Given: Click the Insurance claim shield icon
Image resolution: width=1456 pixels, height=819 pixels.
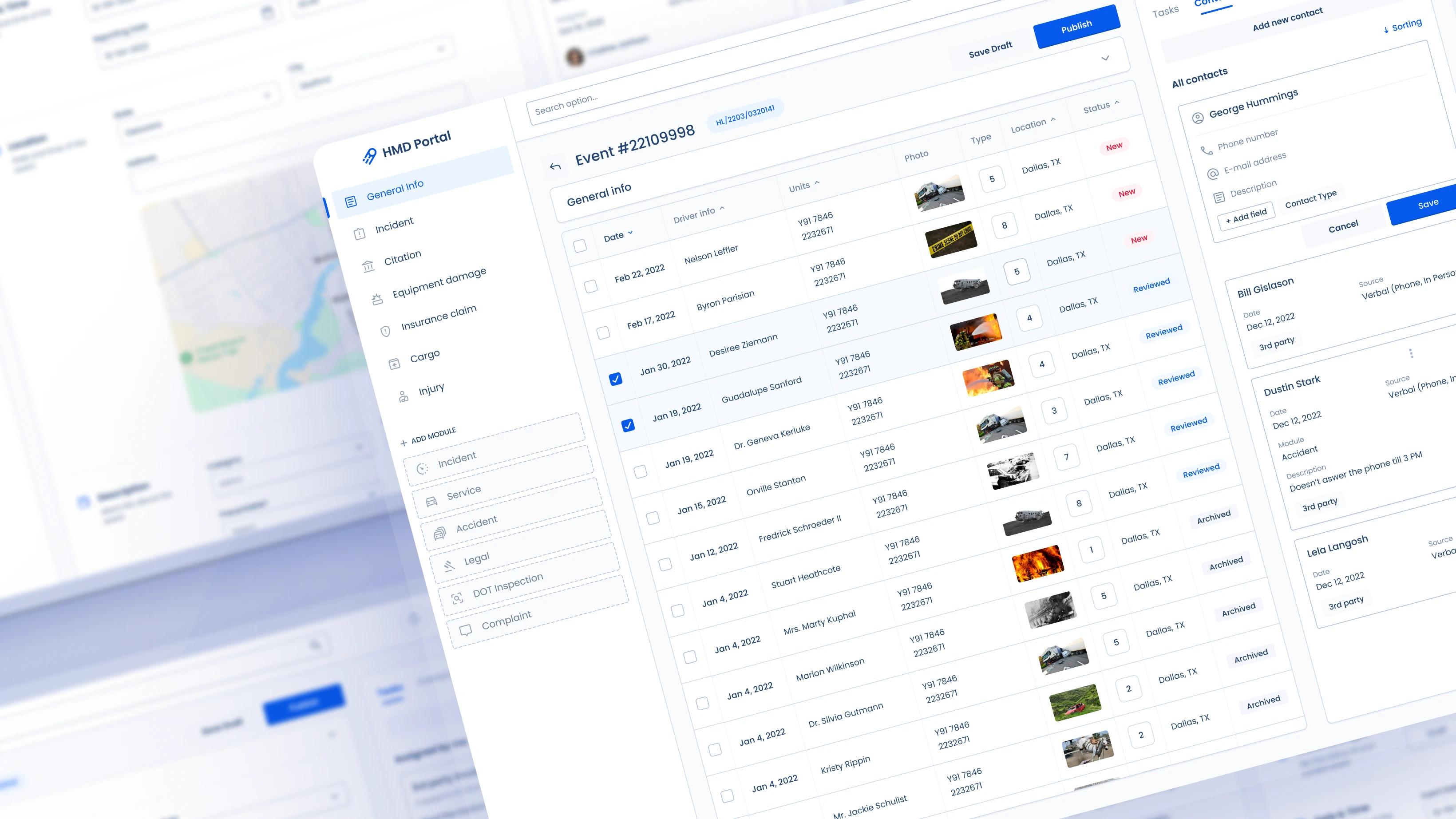Looking at the screenshot, I should 385,332.
